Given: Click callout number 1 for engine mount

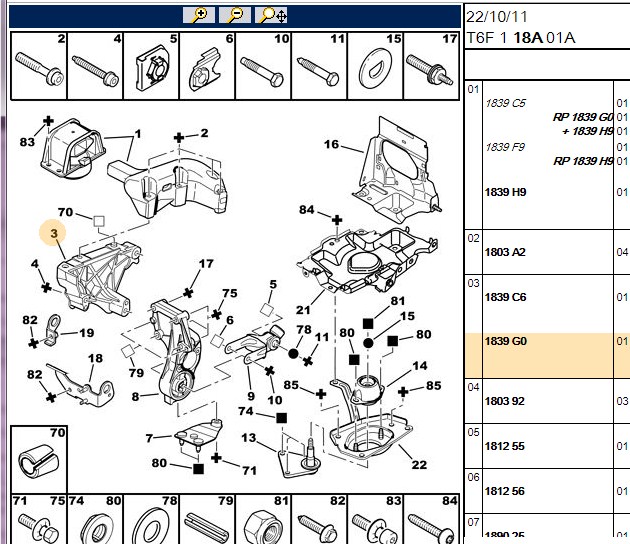Looking at the screenshot, I should coord(138,134).
